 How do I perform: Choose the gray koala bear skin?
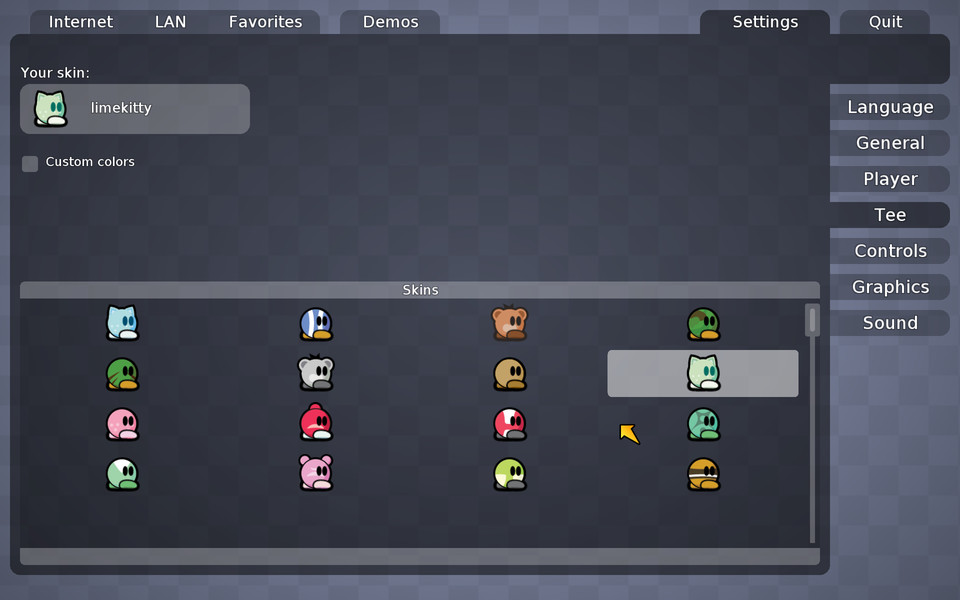point(316,372)
